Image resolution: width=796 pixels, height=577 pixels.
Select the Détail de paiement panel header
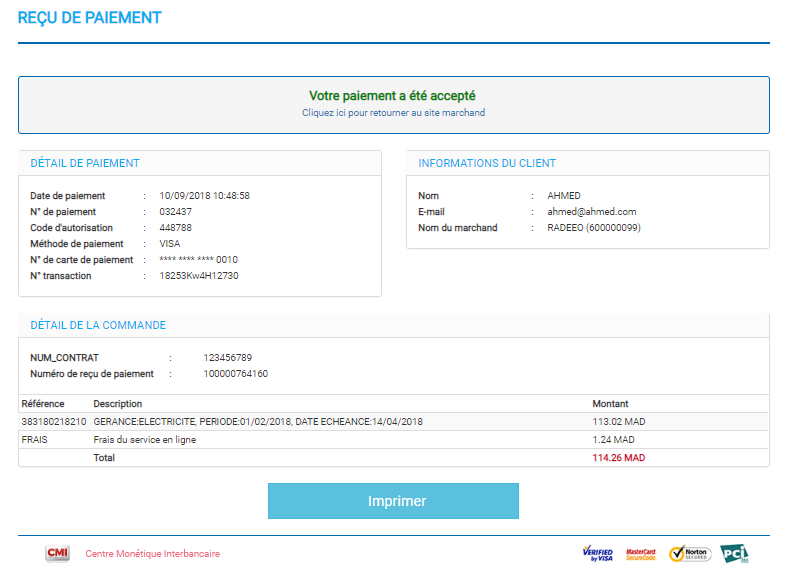(85, 163)
